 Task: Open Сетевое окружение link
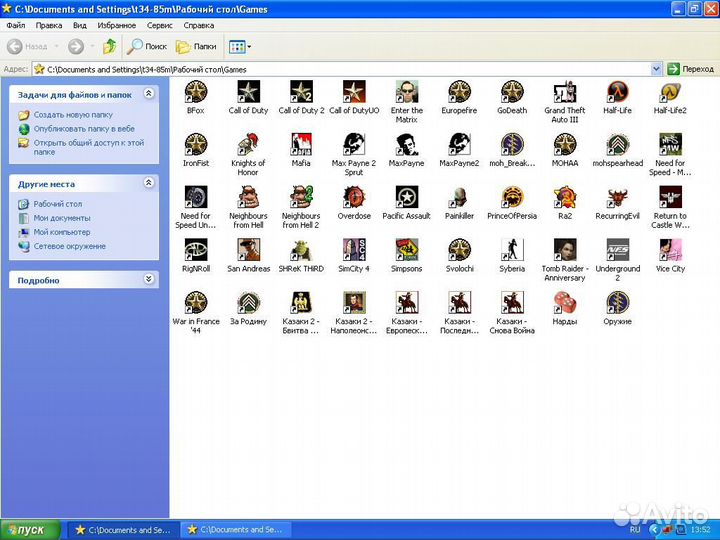[69, 247]
